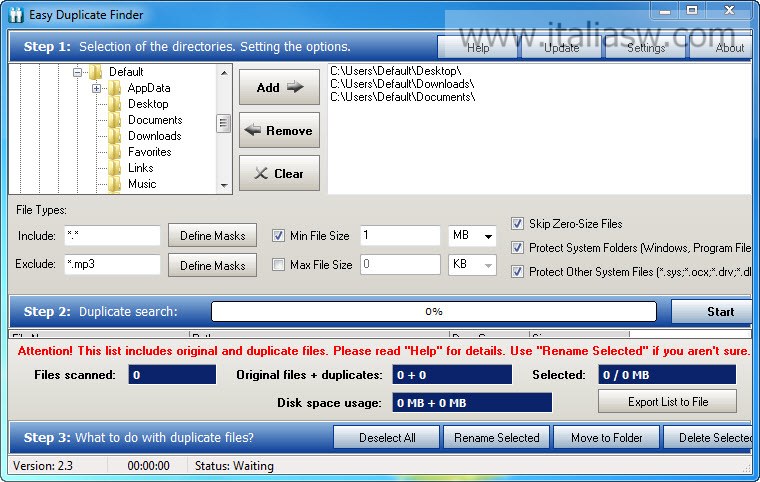Click the Disk space usage value
The height and width of the screenshot is (482, 760).
(472, 402)
